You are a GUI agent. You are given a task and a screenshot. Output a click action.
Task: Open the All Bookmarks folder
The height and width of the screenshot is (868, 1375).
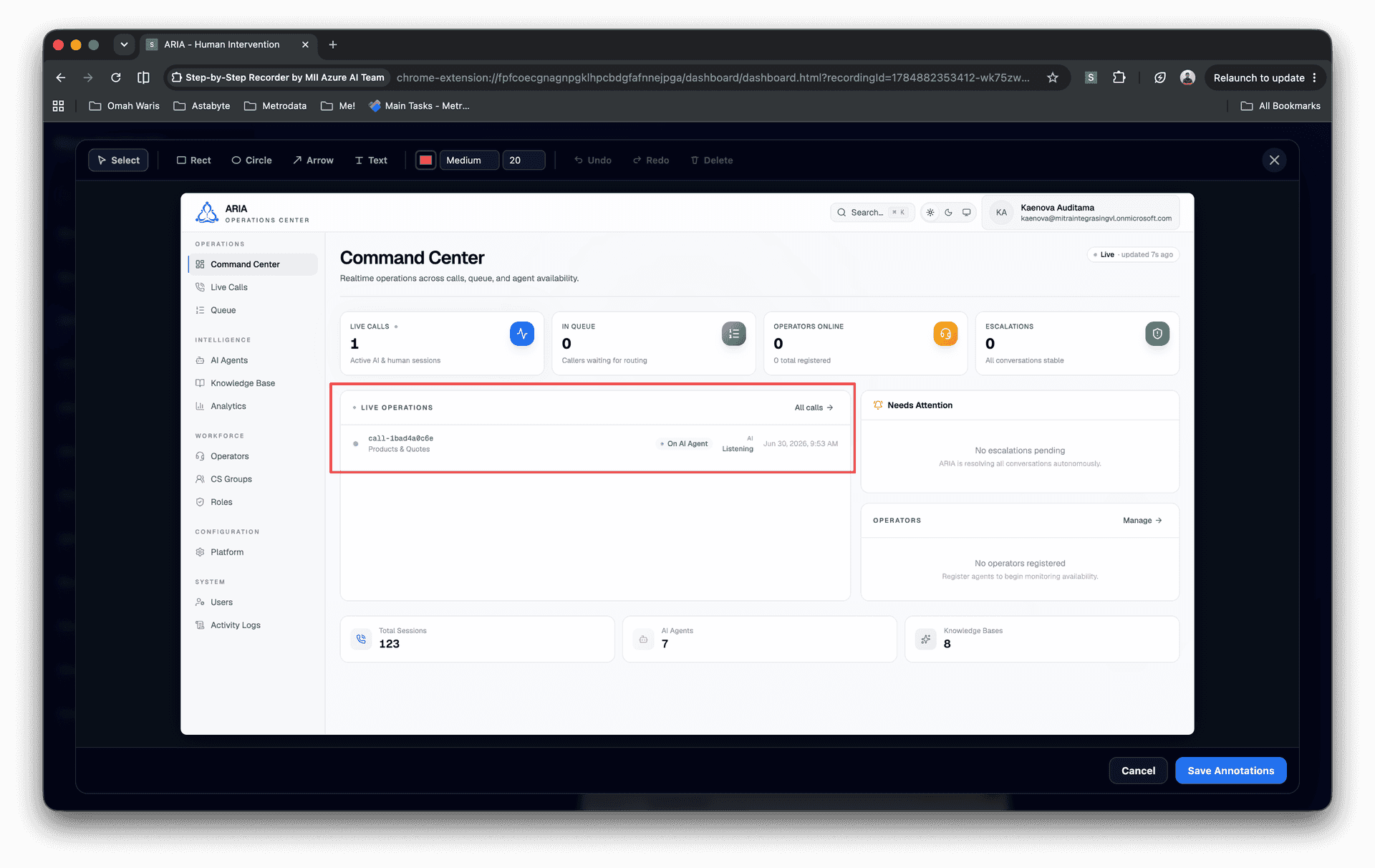[x=1280, y=106]
